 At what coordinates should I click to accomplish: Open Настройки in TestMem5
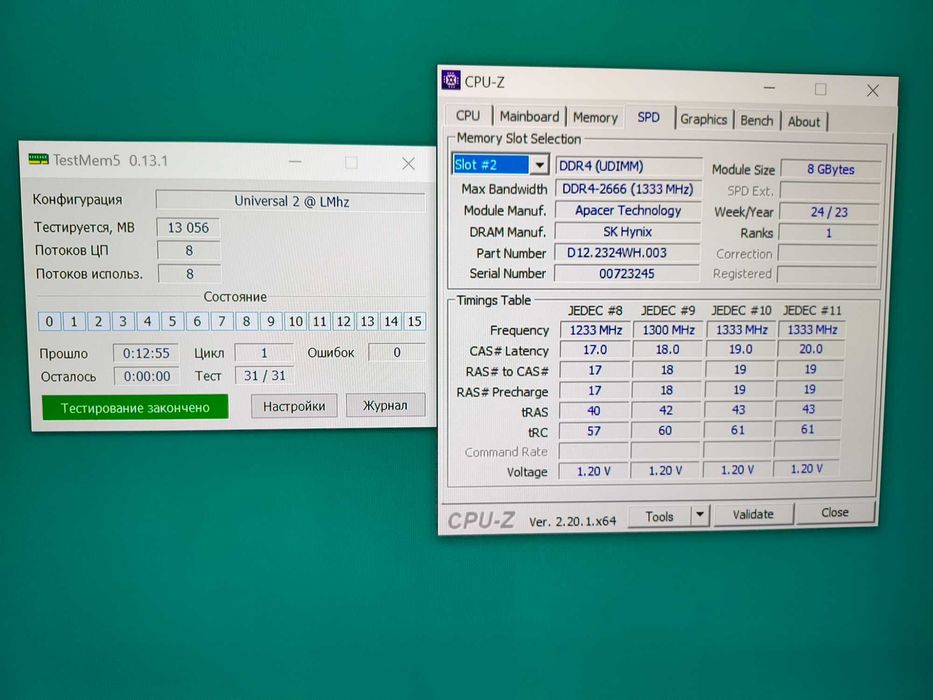pyautogui.click(x=294, y=406)
